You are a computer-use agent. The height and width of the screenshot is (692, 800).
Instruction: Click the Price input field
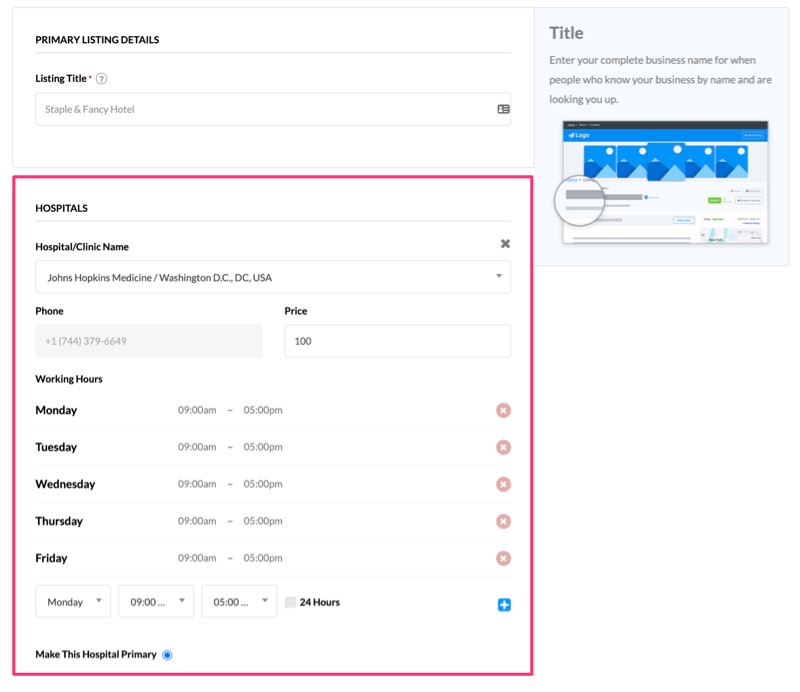tap(397, 341)
